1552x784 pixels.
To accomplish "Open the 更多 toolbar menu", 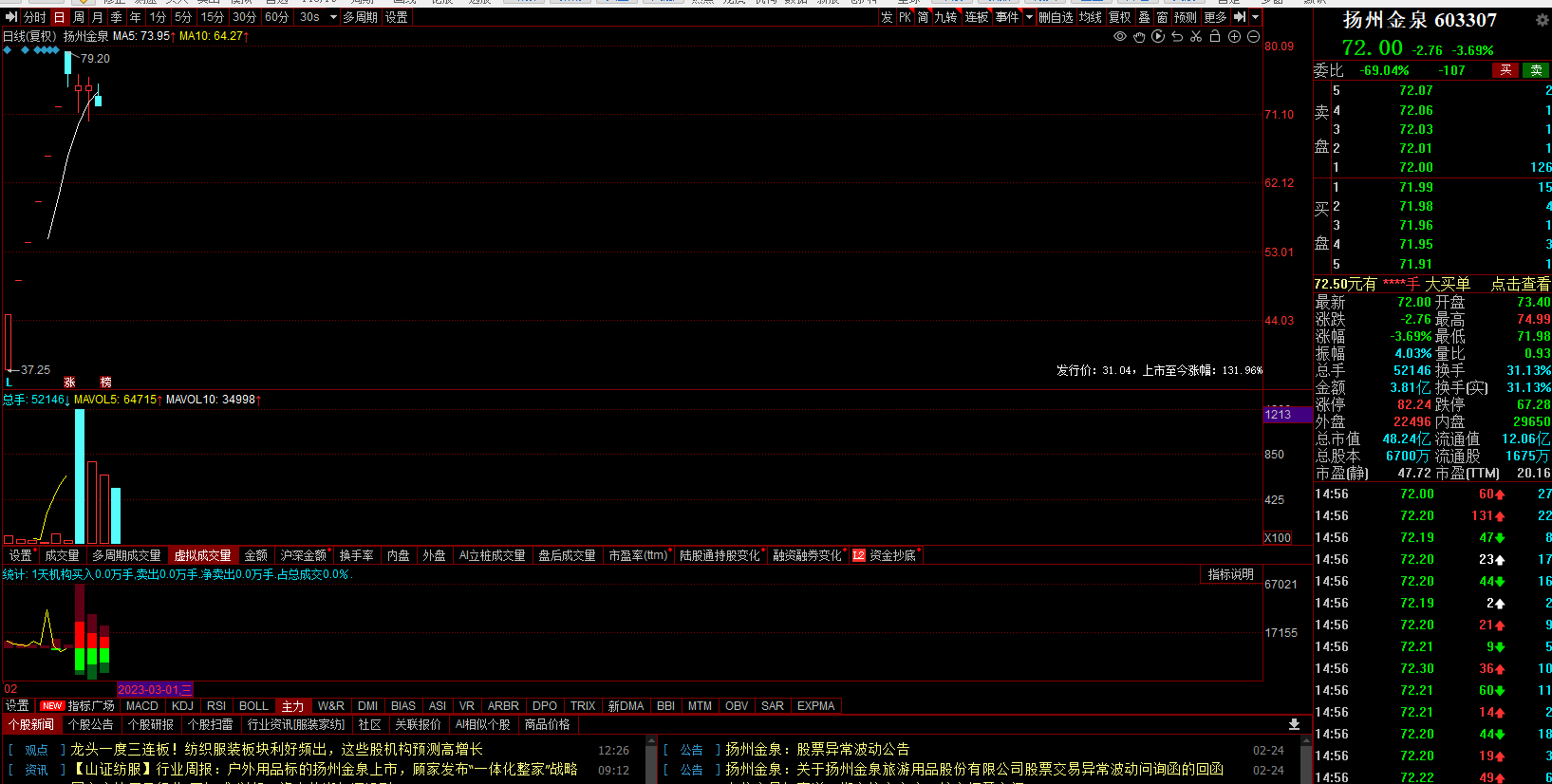I will (x=1215, y=17).
